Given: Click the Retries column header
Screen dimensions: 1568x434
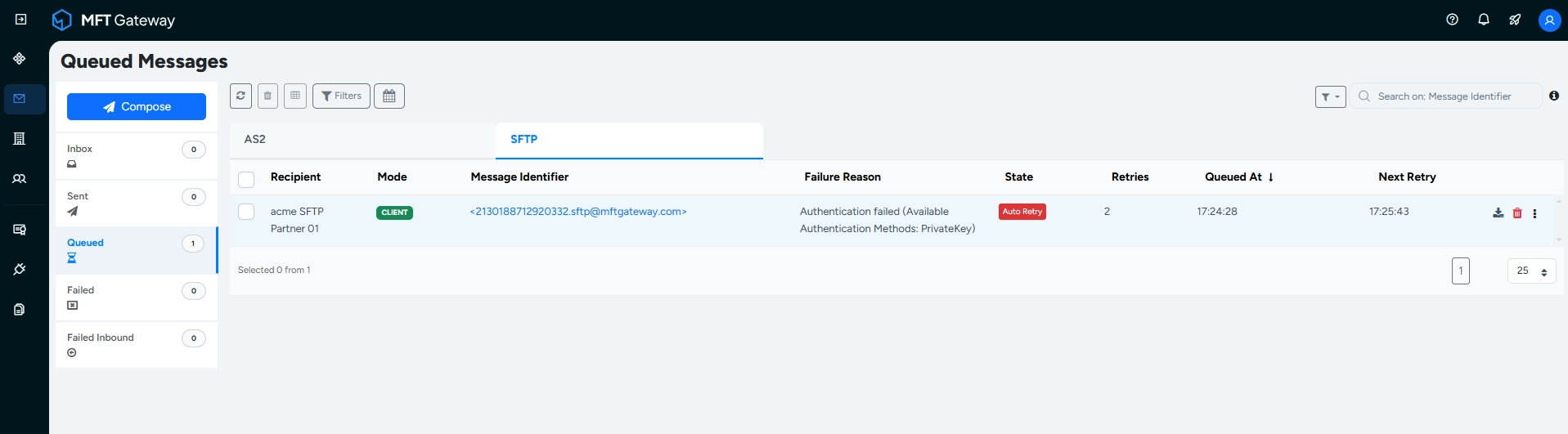Looking at the screenshot, I should click(x=1130, y=177).
